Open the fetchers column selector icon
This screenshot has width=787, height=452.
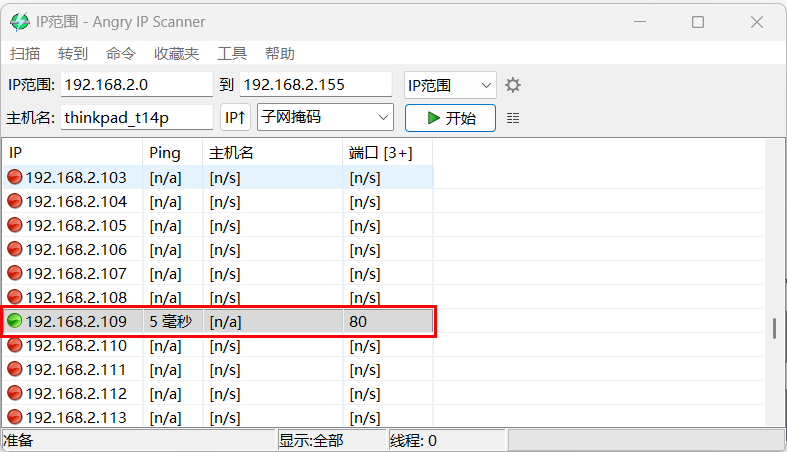[x=513, y=118]
